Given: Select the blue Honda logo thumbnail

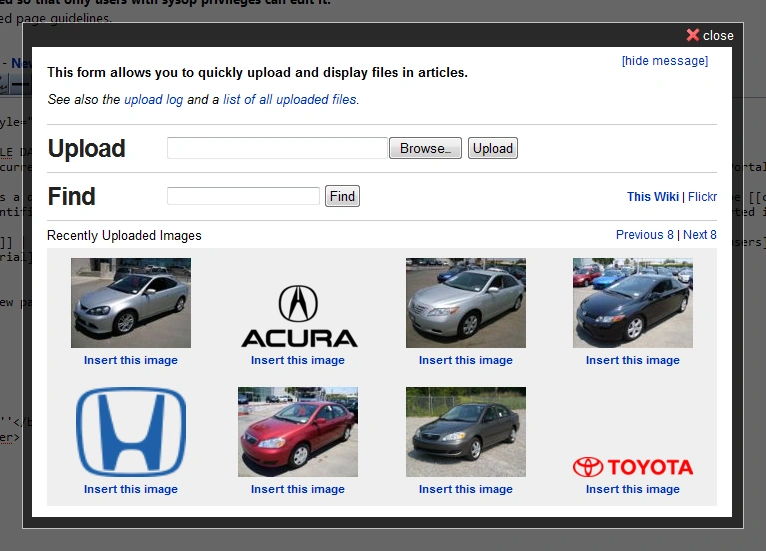Looking at the screenshot, I should pyautogui.click(x=131, y=432).
